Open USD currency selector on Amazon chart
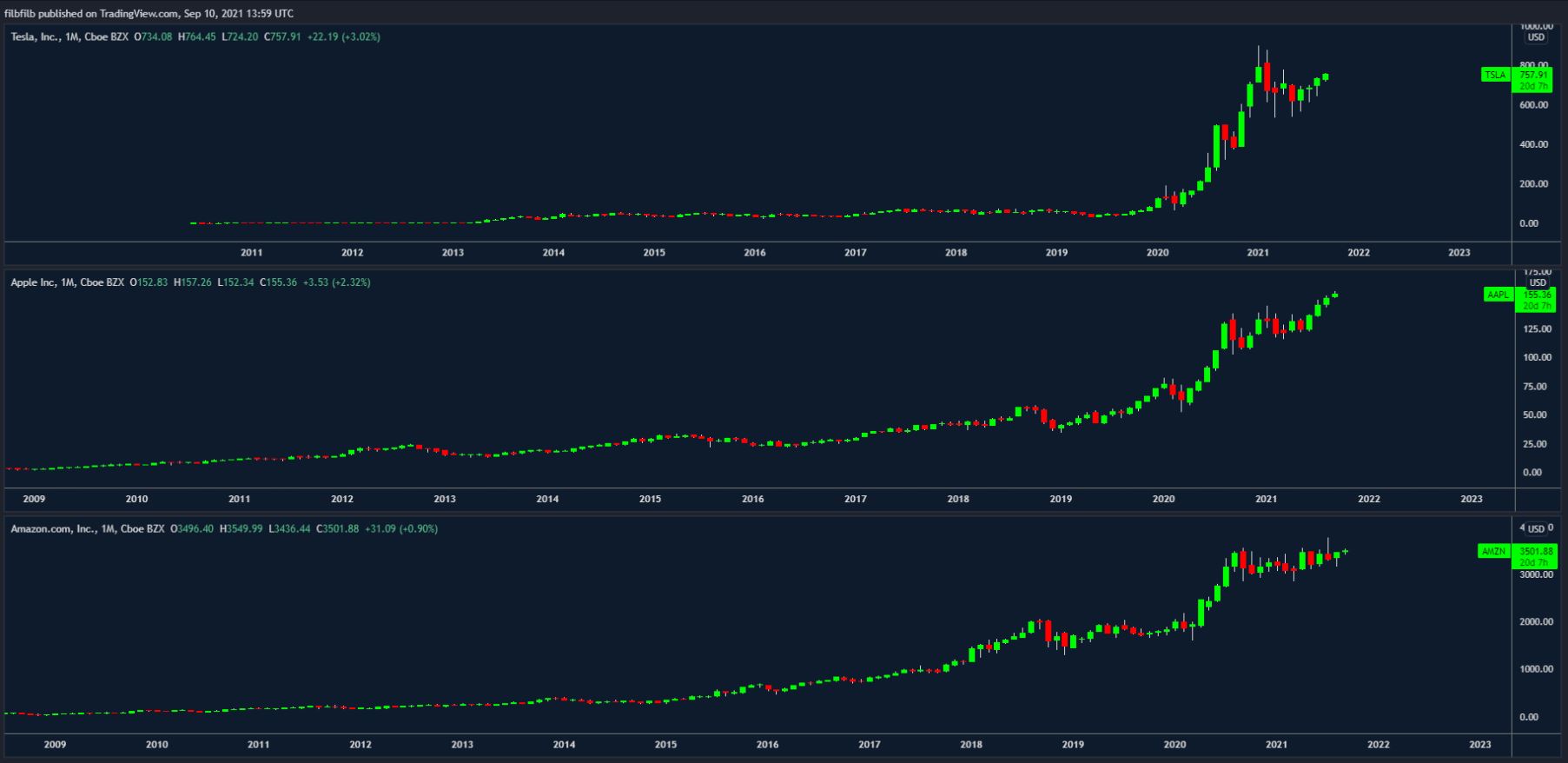The height and width of the screenshot is (763, 1568). tap(1536, 528)
